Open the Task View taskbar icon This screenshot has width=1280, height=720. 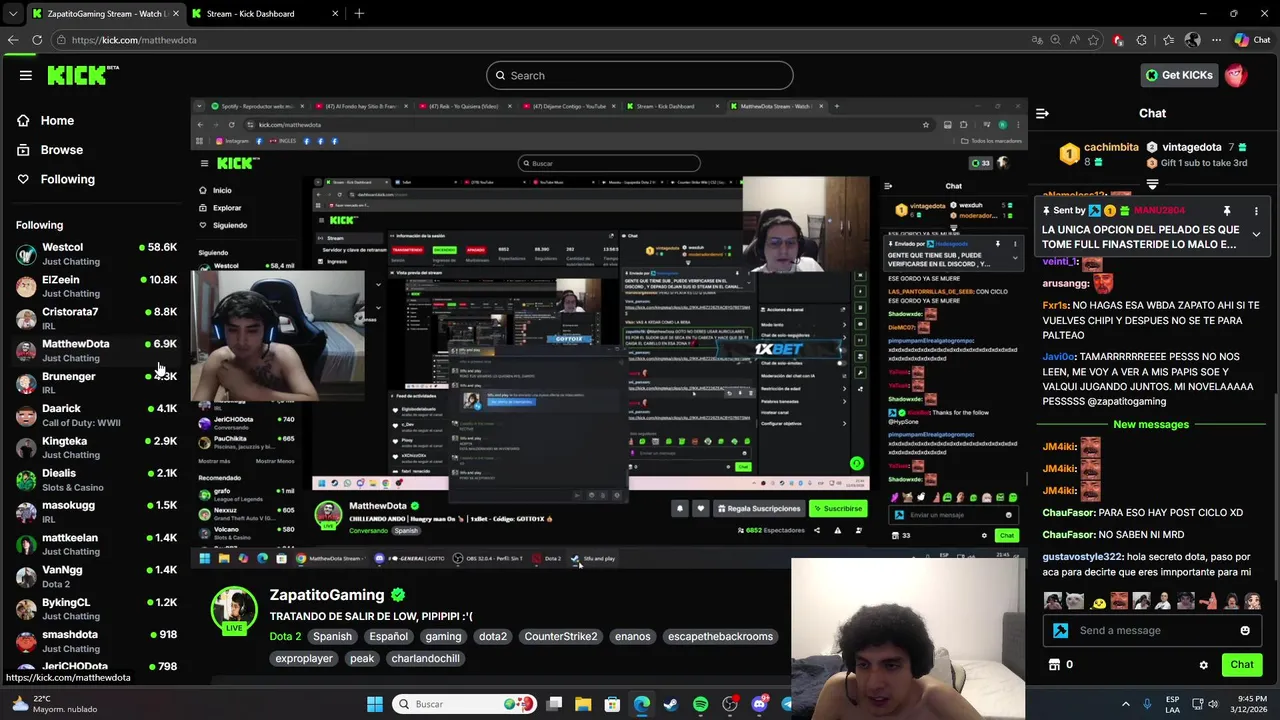coord(554,704)
